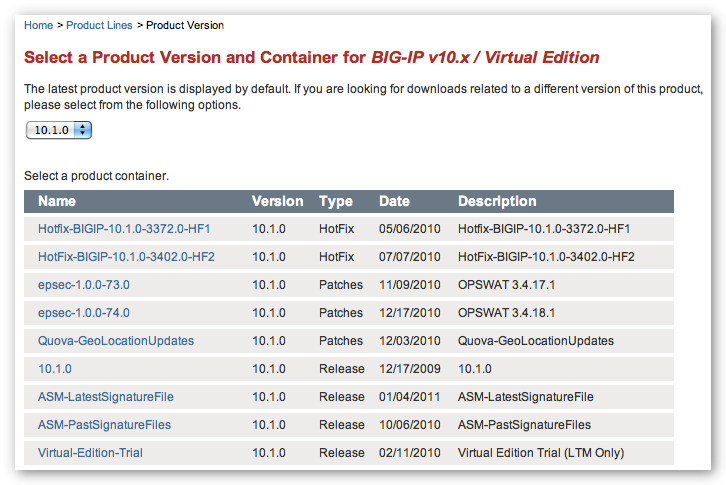
Task: Click date 01/04/2011 cell
Action: pos(410,397)
